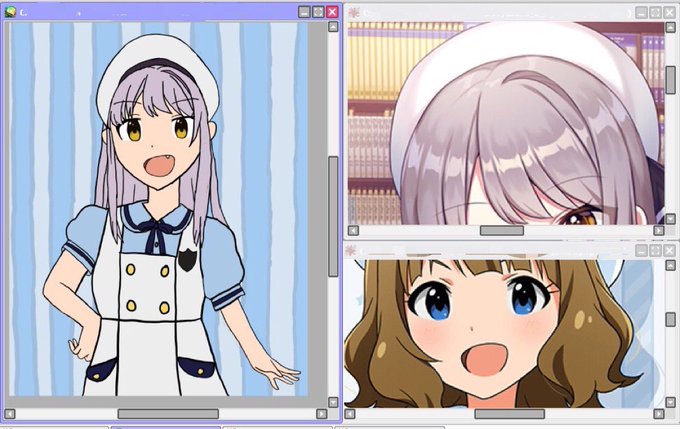Click the up arrow of the left window's vertical scrollbar
This screenshot has height=429, width=680.
(x=333, y=27)
